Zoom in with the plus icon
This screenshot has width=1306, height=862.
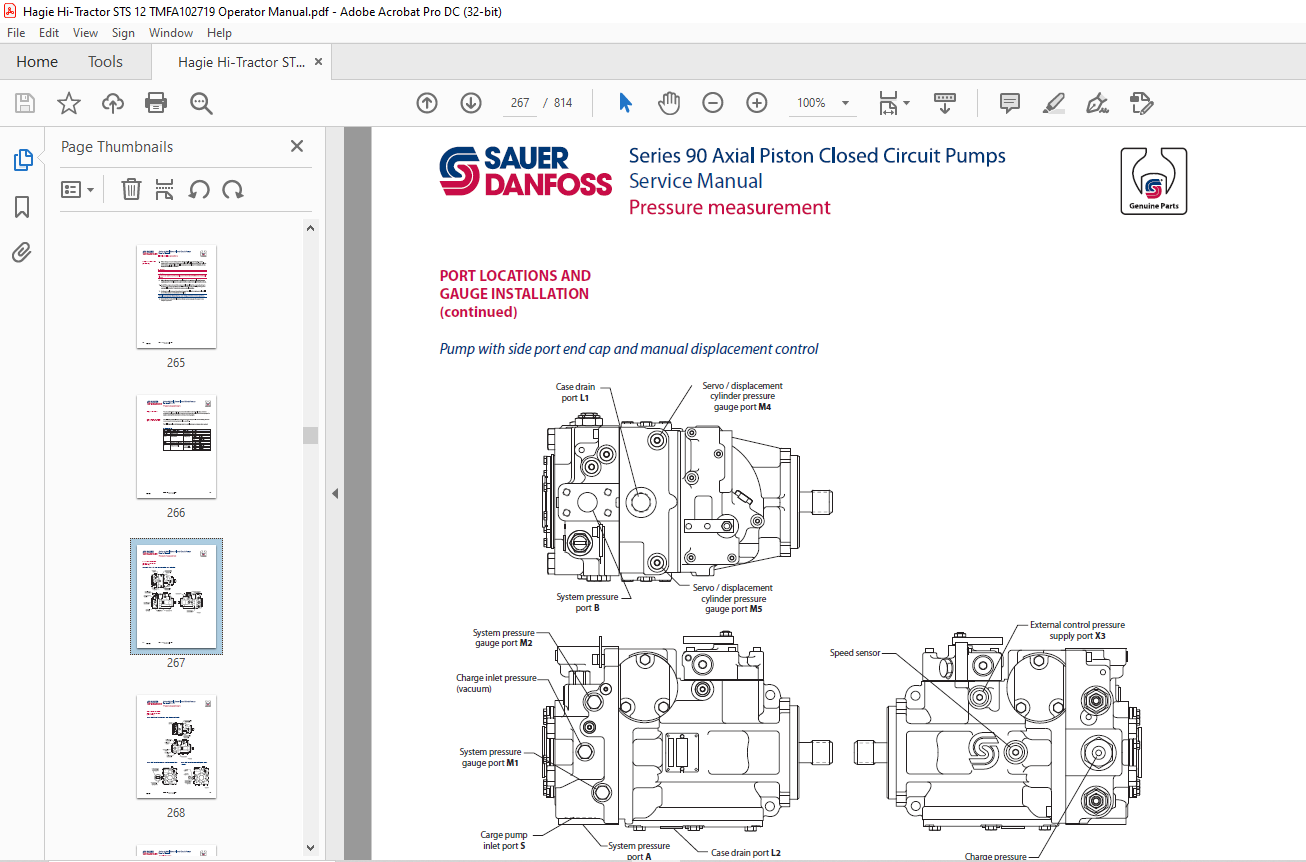tap(757, 103)
